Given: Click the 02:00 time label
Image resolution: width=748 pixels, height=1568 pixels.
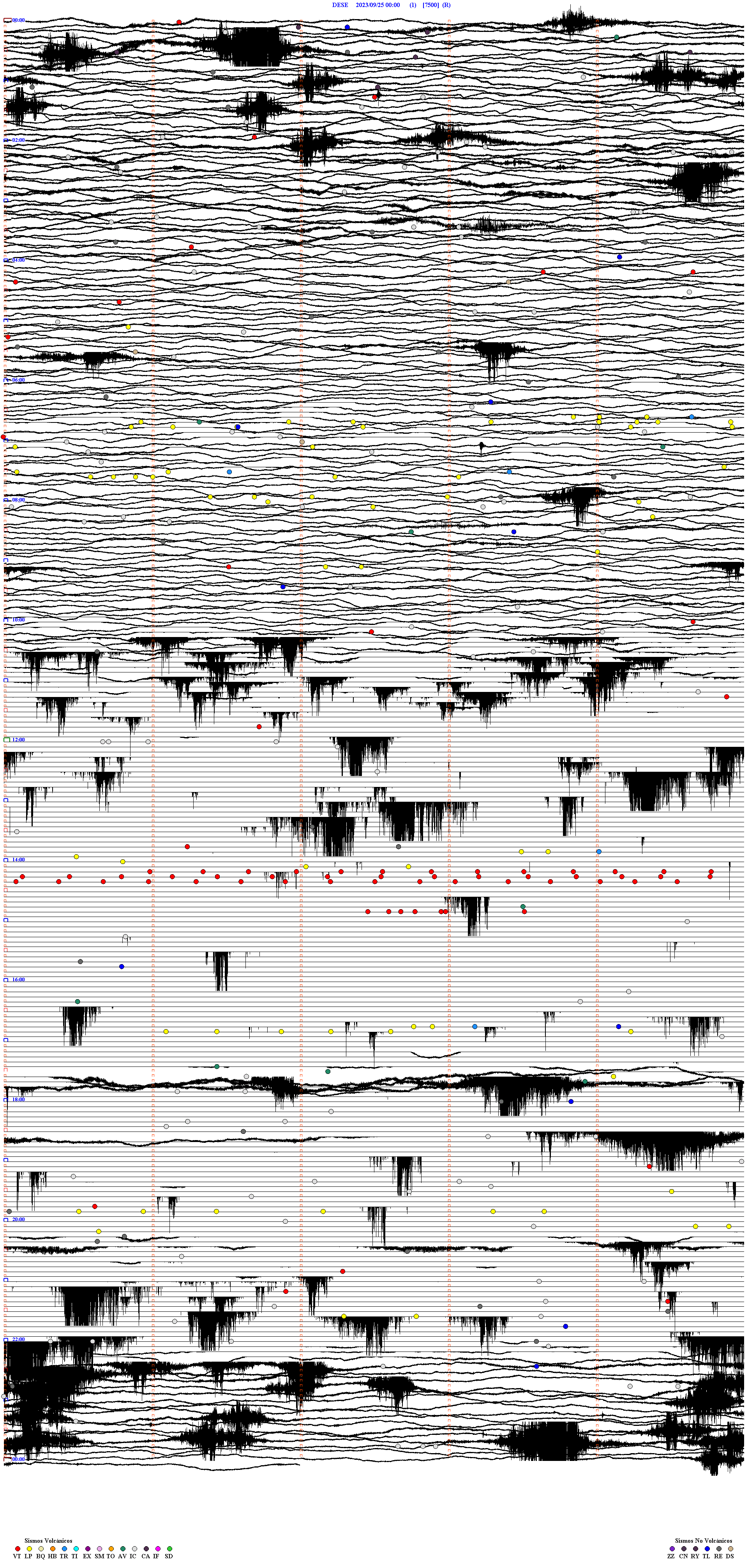Looking at the screenshot, I should (18, 140).
